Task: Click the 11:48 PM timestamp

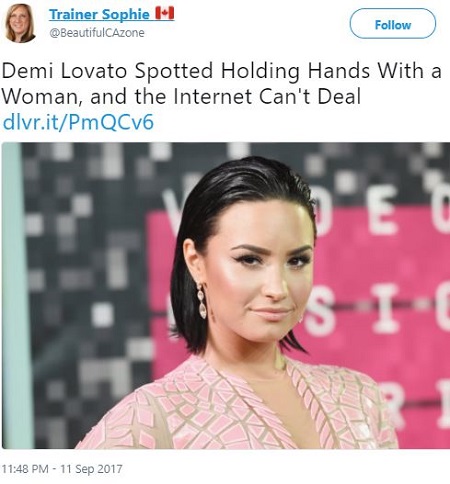Action: pos(25,469)
